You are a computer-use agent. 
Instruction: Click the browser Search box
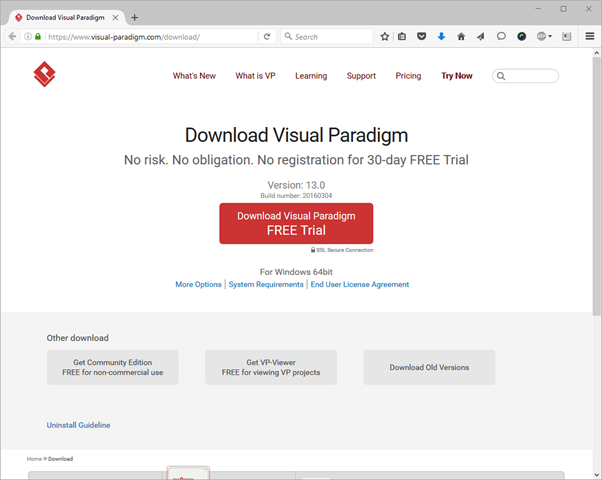click(327, 37)
